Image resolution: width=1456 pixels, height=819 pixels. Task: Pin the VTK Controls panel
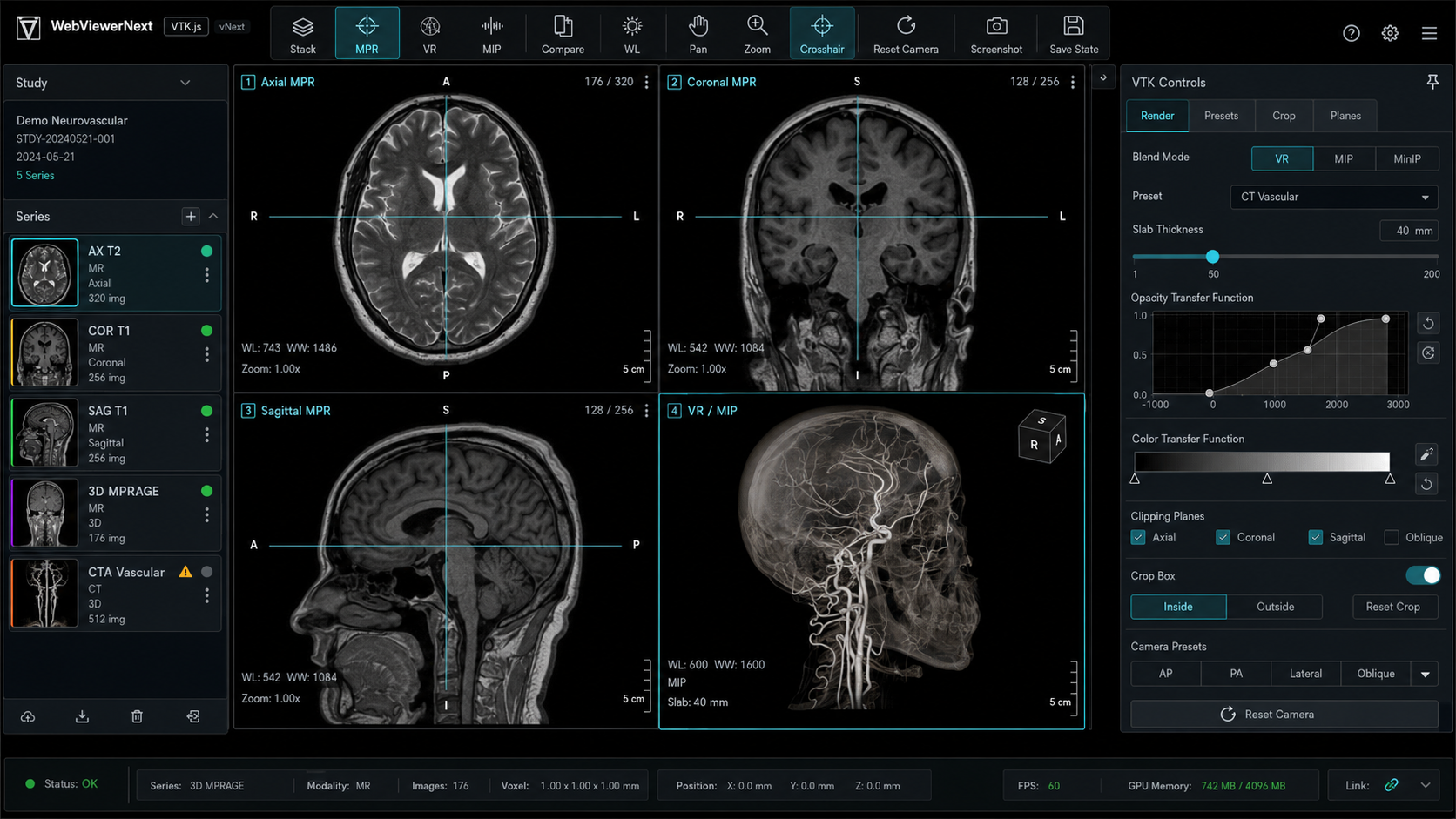point(1432,82)
